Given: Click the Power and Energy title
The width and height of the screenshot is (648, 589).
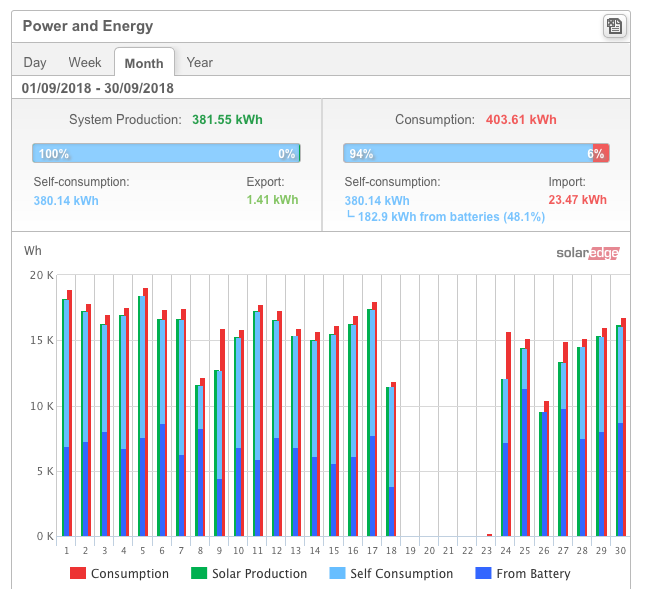Looking at the screenshot, I should [88, 26].
